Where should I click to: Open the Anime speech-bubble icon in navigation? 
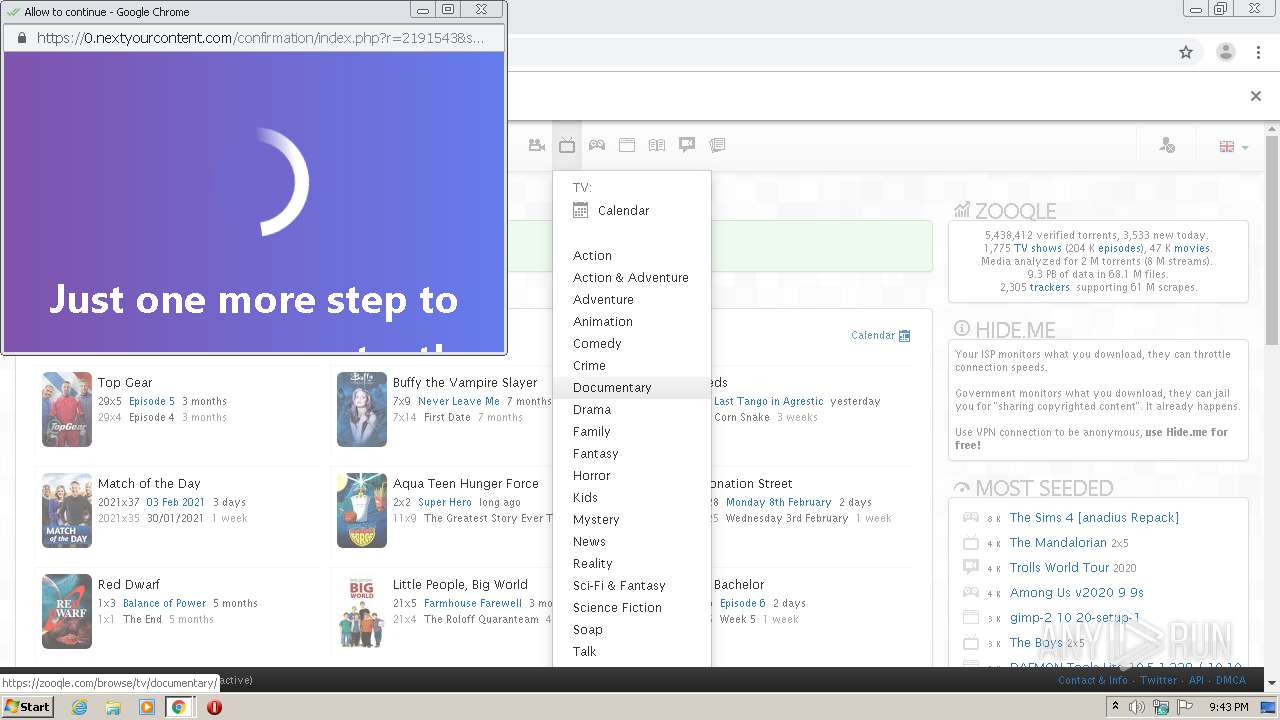click(687, 145)
